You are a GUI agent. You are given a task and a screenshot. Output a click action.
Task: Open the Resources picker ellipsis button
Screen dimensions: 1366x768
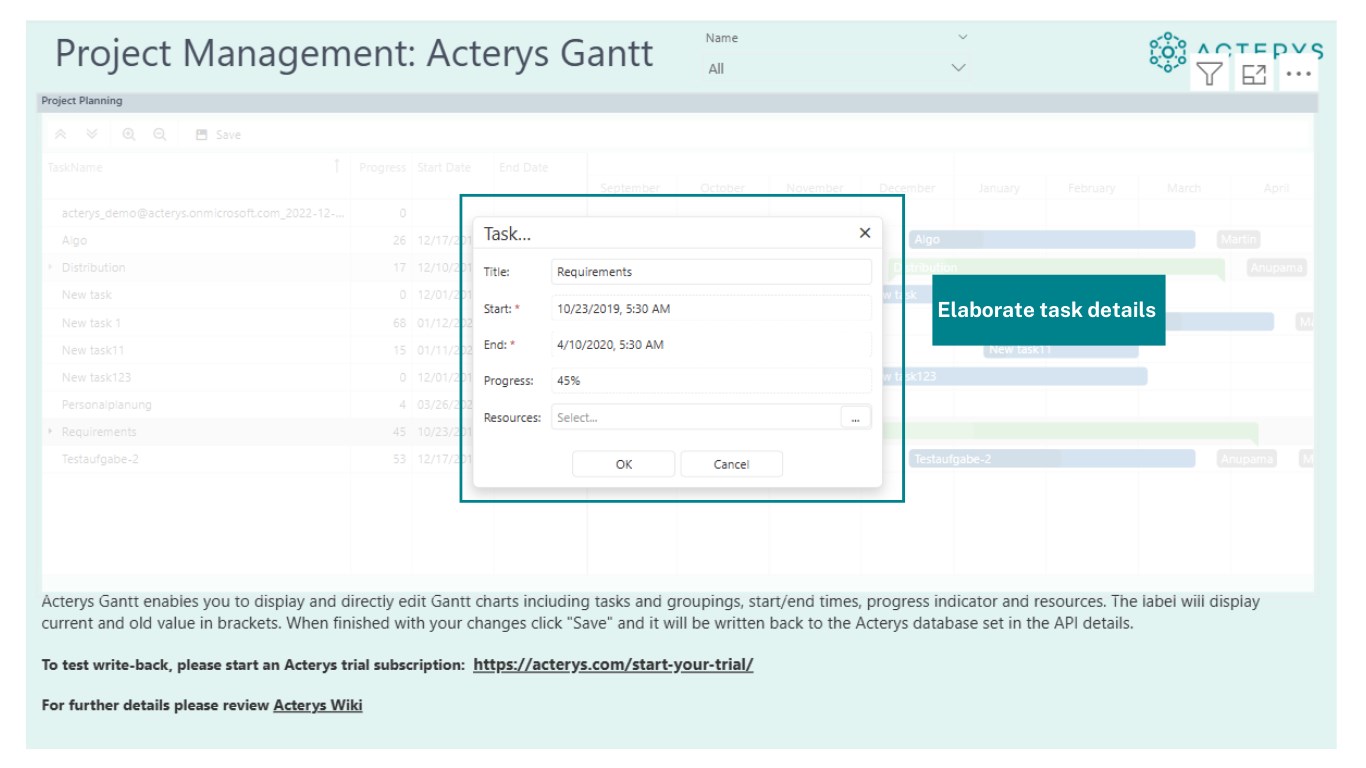(x=855, y=418)
